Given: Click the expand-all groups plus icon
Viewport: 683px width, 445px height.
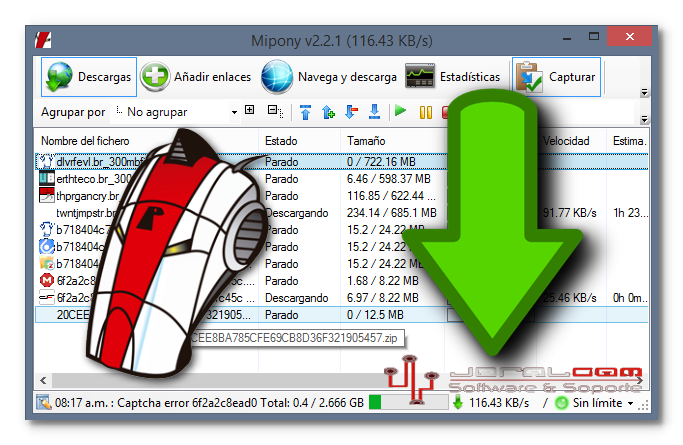Looking at the screenshot, I should (x=250, y=110).
